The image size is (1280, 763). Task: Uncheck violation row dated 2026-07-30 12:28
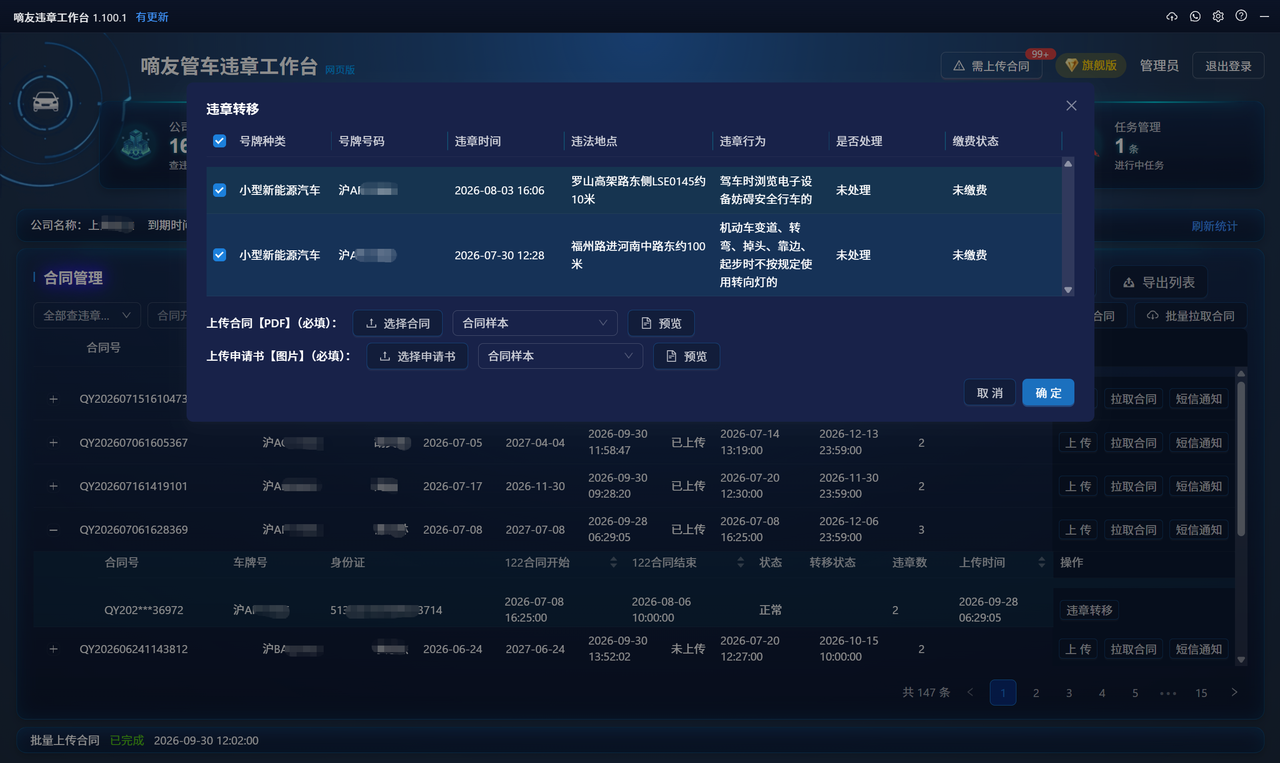[x=220, y=255]
